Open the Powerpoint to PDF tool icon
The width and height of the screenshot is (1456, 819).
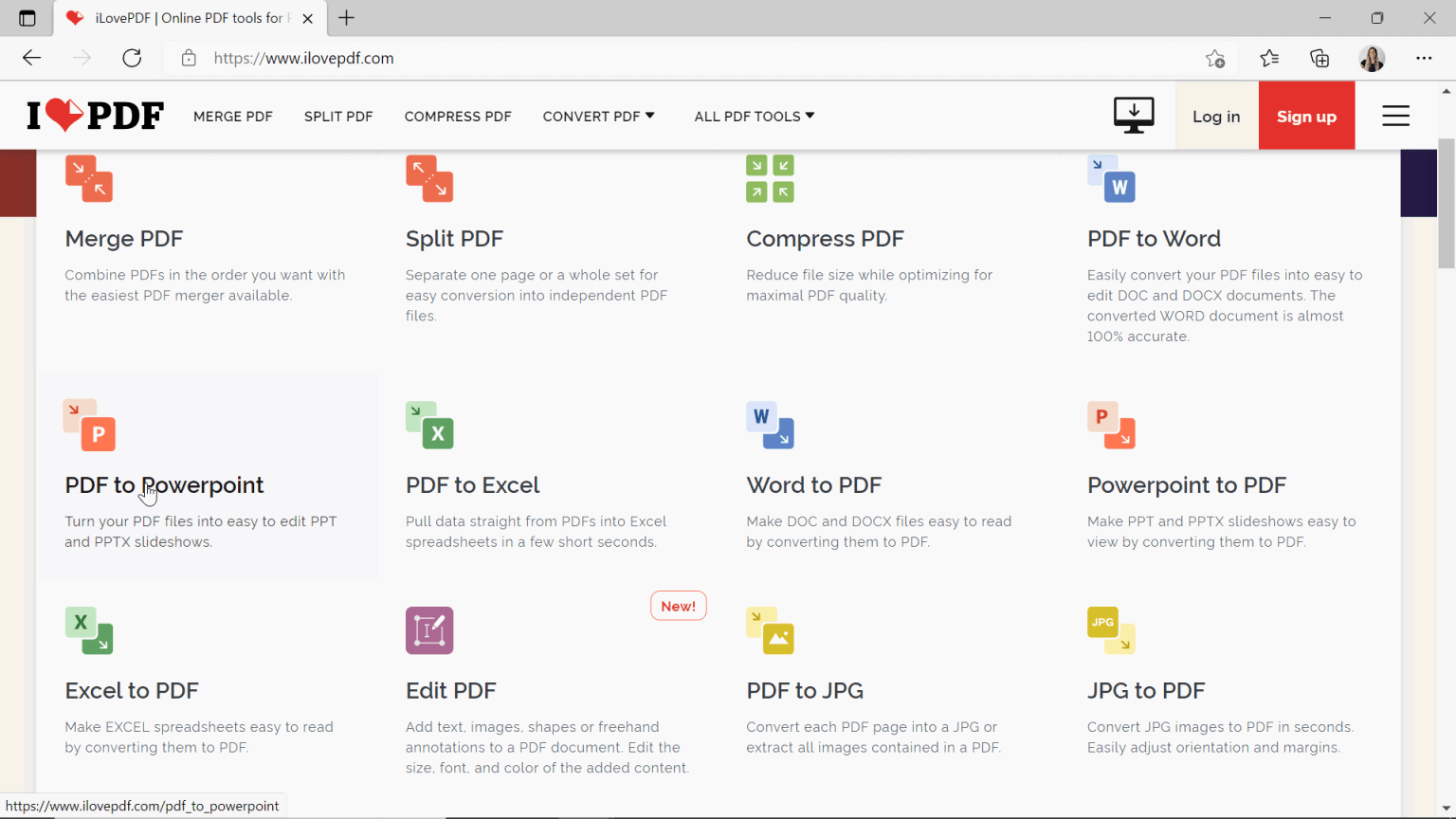tap(1111, 427)
